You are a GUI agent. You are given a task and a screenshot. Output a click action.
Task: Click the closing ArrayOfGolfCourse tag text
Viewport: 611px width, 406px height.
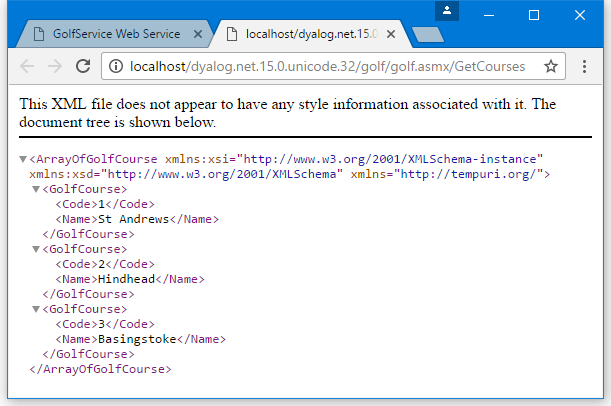pyautogui.click(x=100, y=369)
